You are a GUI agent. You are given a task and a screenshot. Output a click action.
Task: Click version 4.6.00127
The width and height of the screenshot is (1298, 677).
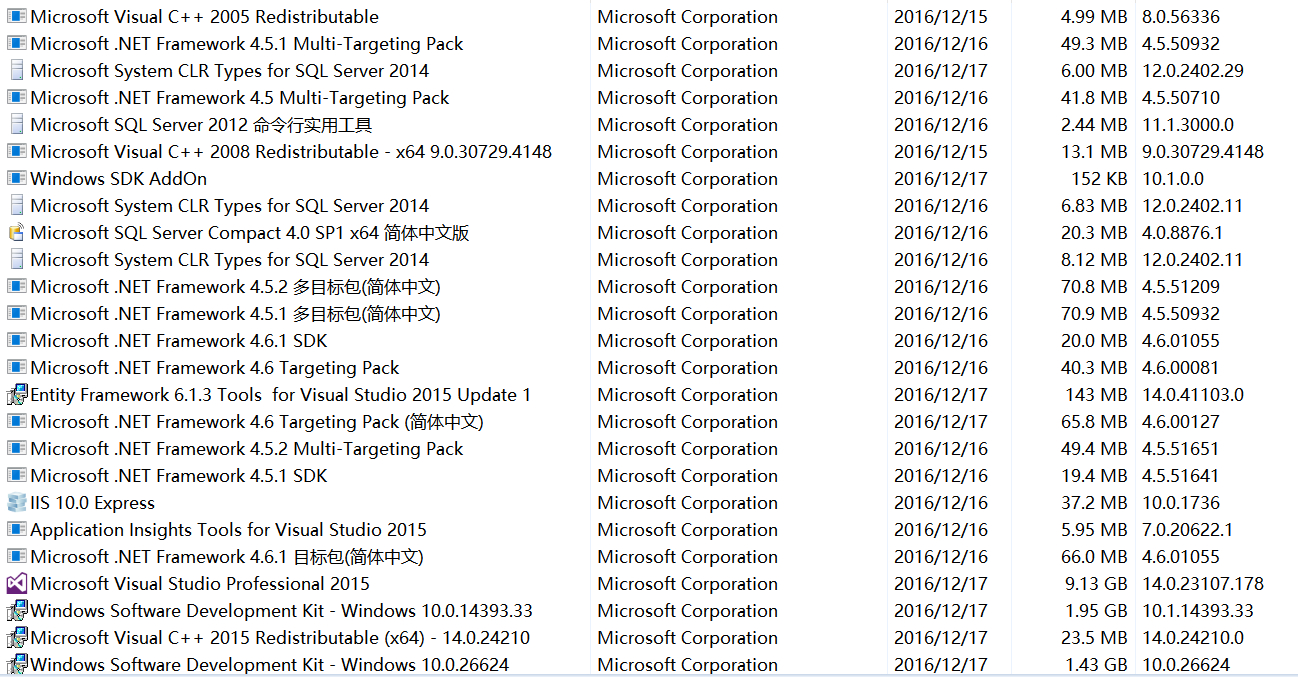point(1181,422)
